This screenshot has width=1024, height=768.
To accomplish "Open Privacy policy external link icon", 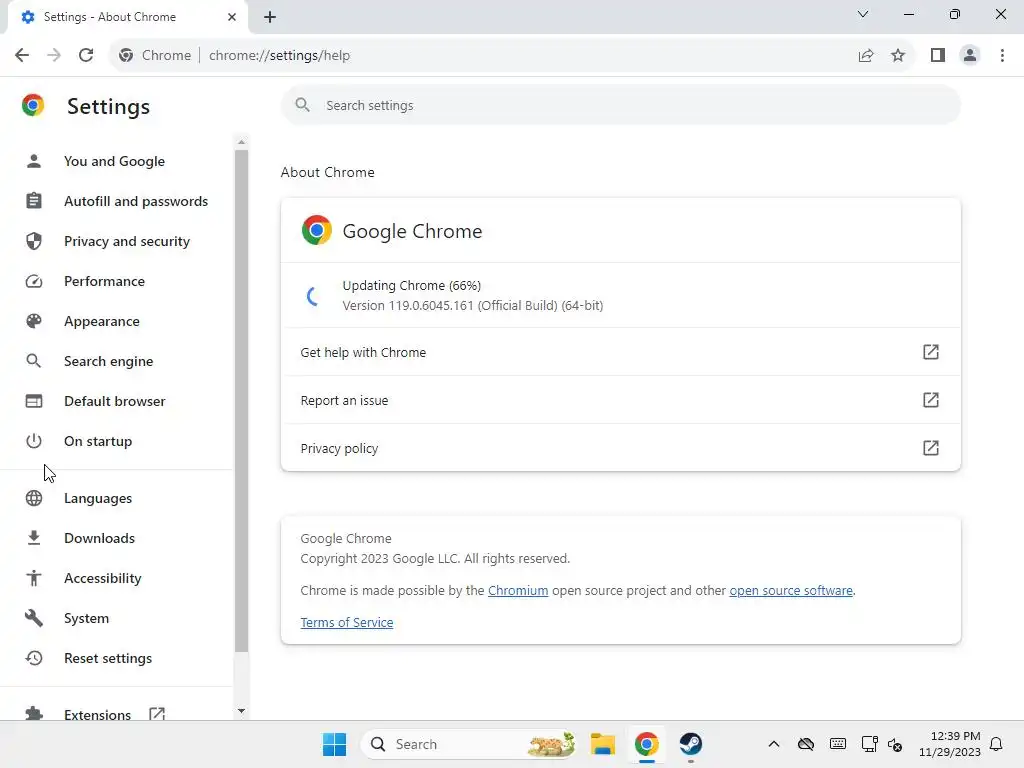I will pyautogui.click(x=931, y=448).
